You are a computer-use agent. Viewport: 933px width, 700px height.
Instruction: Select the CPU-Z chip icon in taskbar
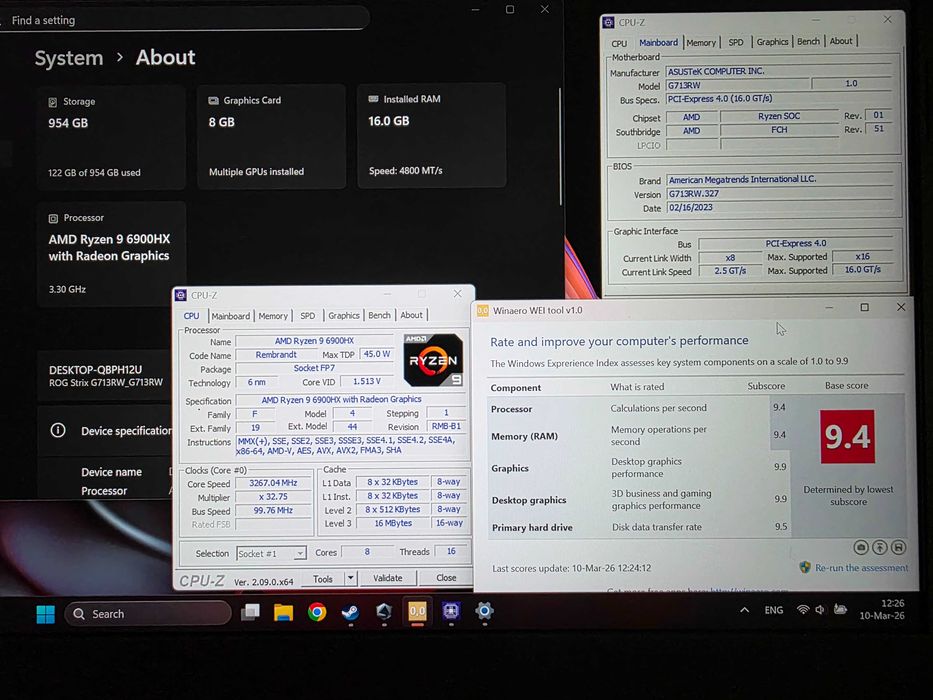tap(450, 611)
